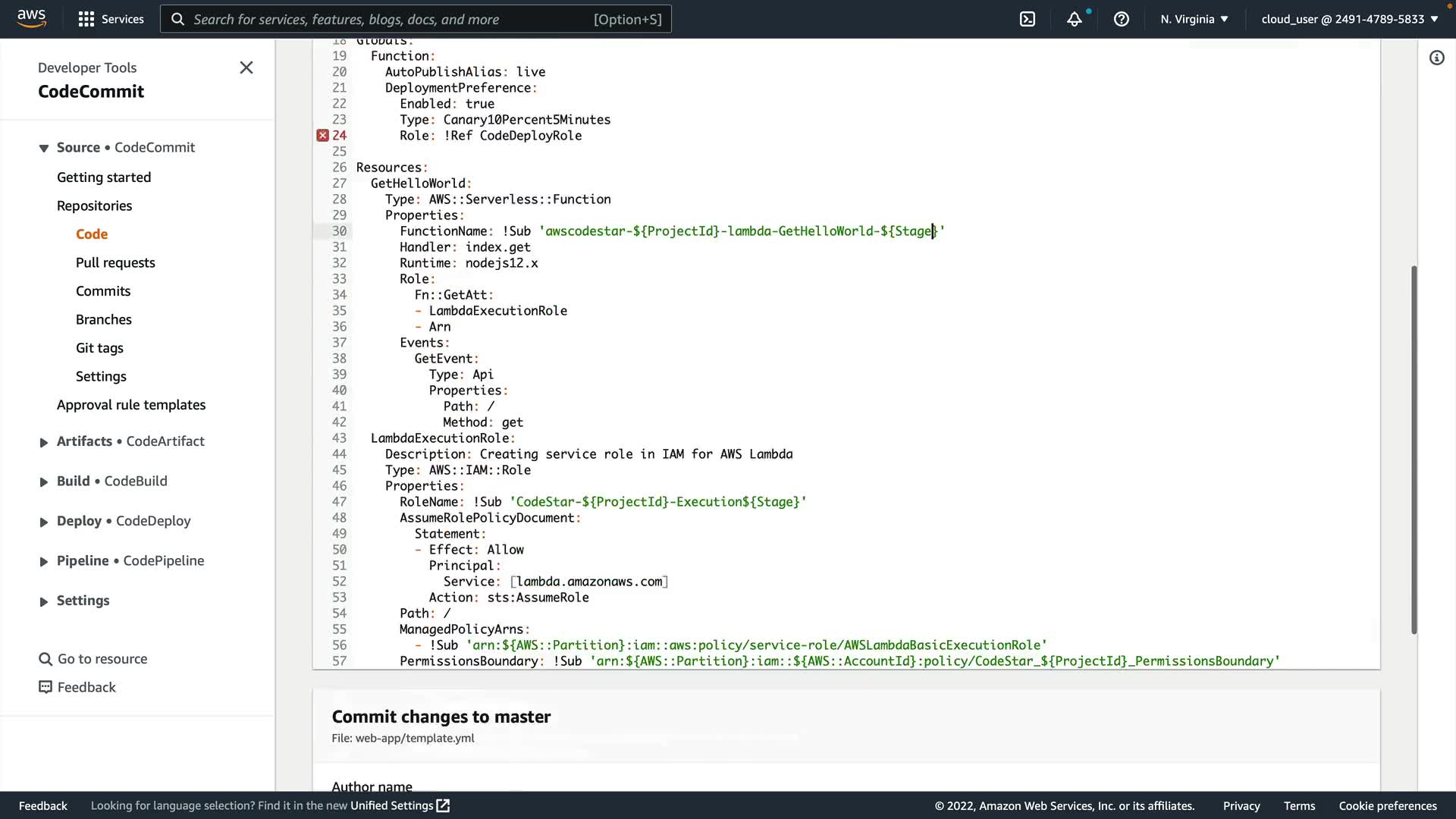This screenshot has width=1456, height=819.
Task: Select Pull requests in sidebar
Action: pos(115,262)
